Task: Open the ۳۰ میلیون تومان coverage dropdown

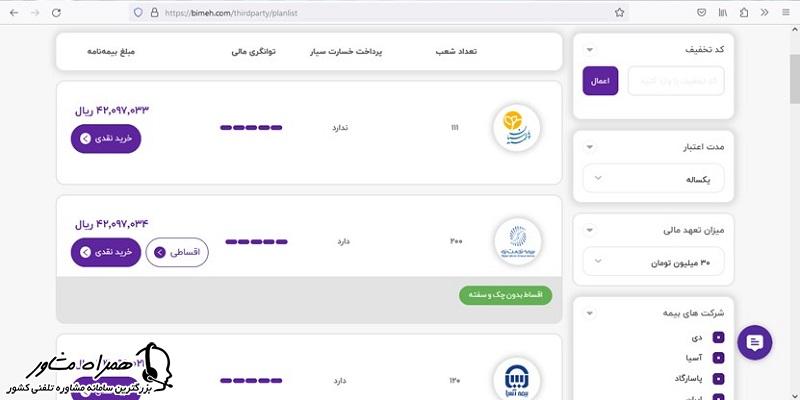Action: pos(654,262)
